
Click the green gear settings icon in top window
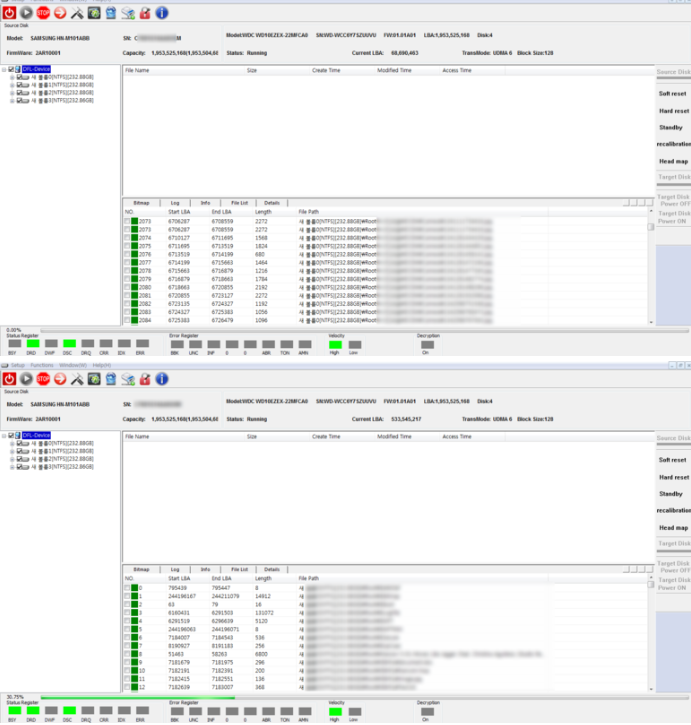[x=94, y=13]
